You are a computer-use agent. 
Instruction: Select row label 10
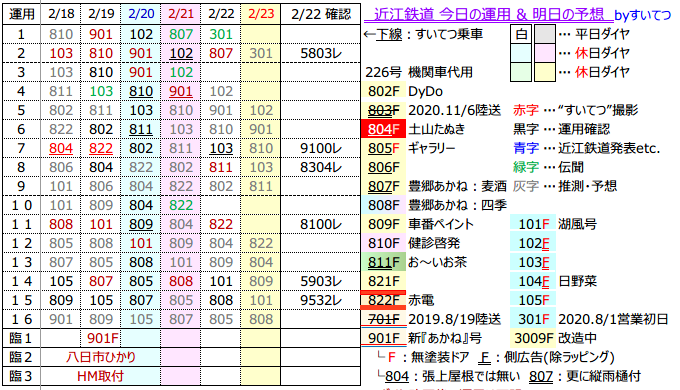point(21,205)
